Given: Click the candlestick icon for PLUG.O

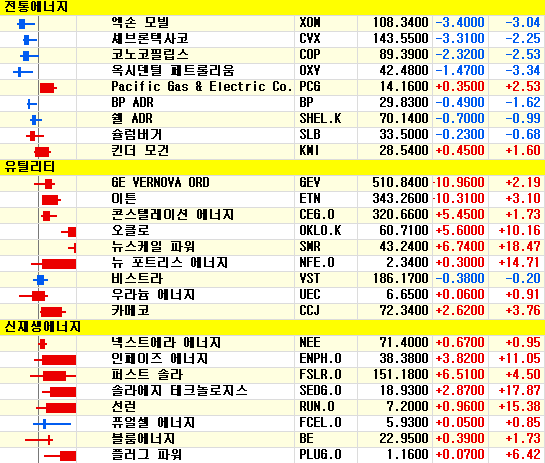Looking at the screenshot, I should coord(60,456).
